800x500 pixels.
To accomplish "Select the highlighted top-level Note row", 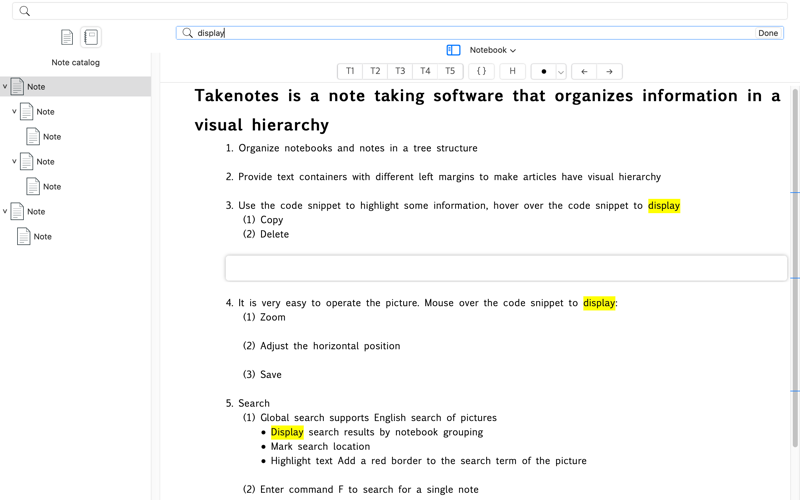I will click(x=76, y=86).
